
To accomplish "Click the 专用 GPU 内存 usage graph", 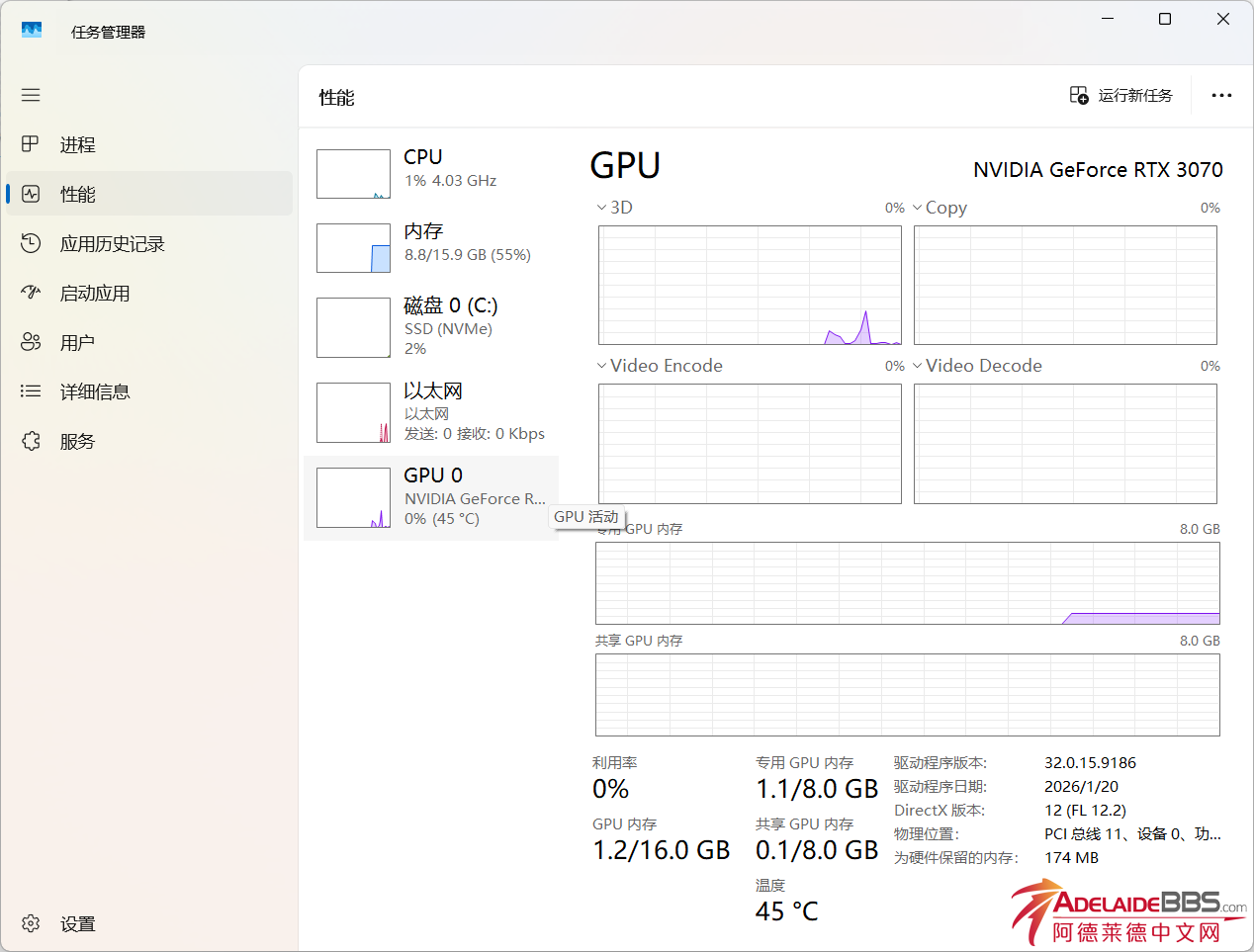I will pos(907,583).
